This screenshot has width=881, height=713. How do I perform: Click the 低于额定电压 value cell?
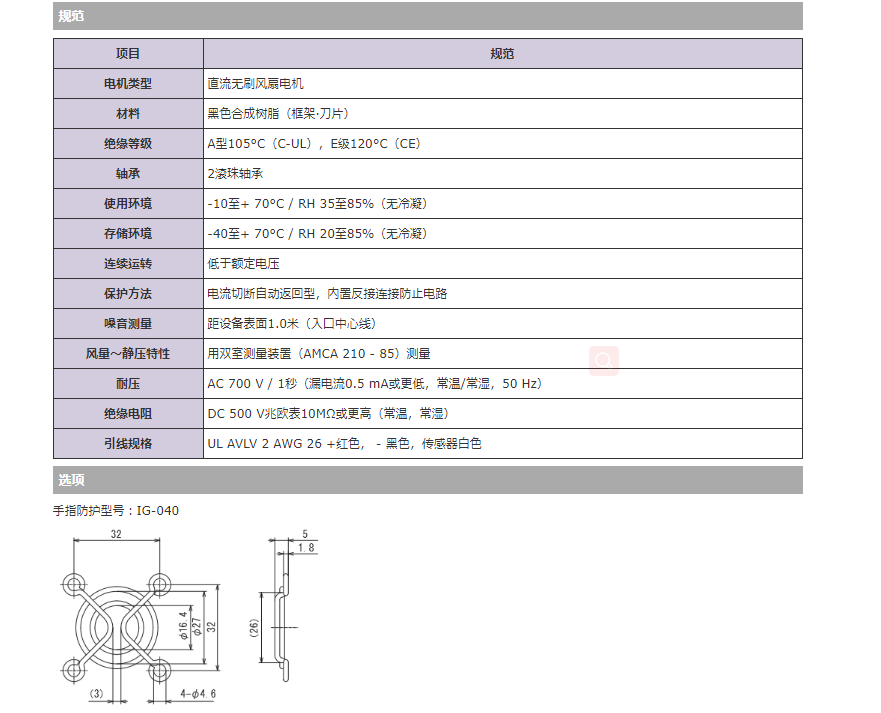coord(243,264)
